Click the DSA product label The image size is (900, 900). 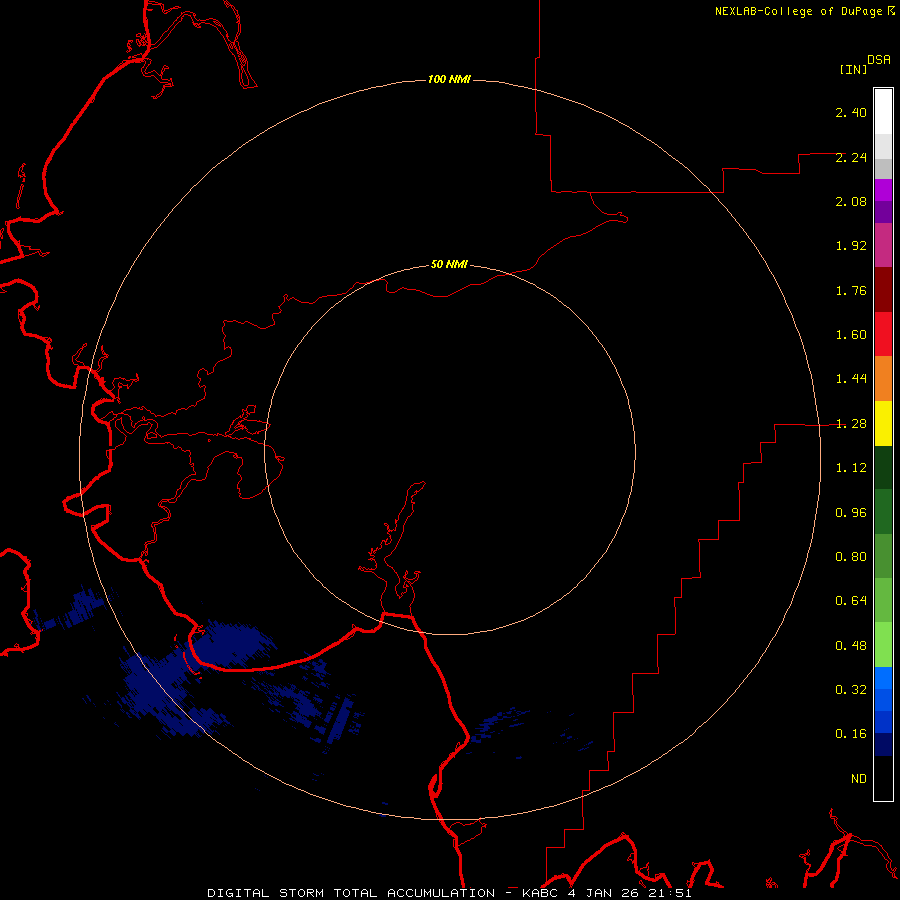click(x=879, y=60)
